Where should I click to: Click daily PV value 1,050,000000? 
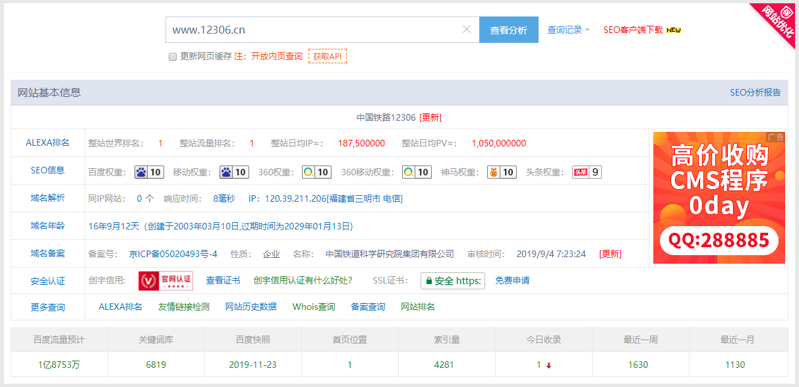click(x=499, y=143)
